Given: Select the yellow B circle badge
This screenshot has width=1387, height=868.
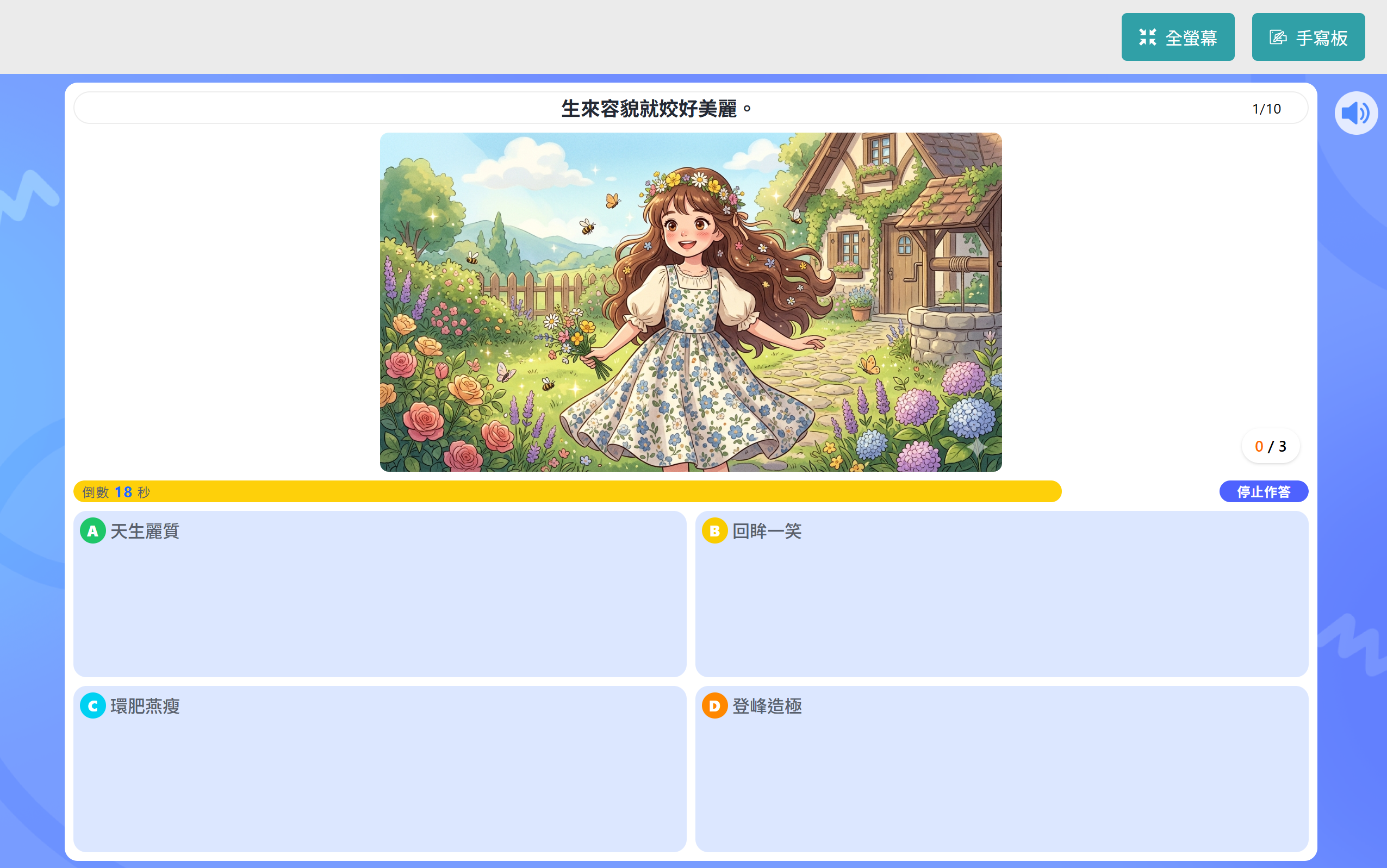Looking at the screenshot, I should [715, 531].
